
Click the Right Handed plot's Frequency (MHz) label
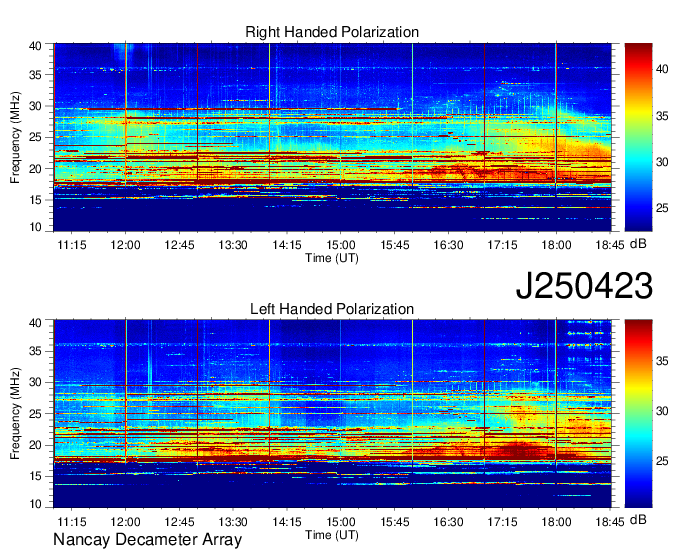(15, 137)
